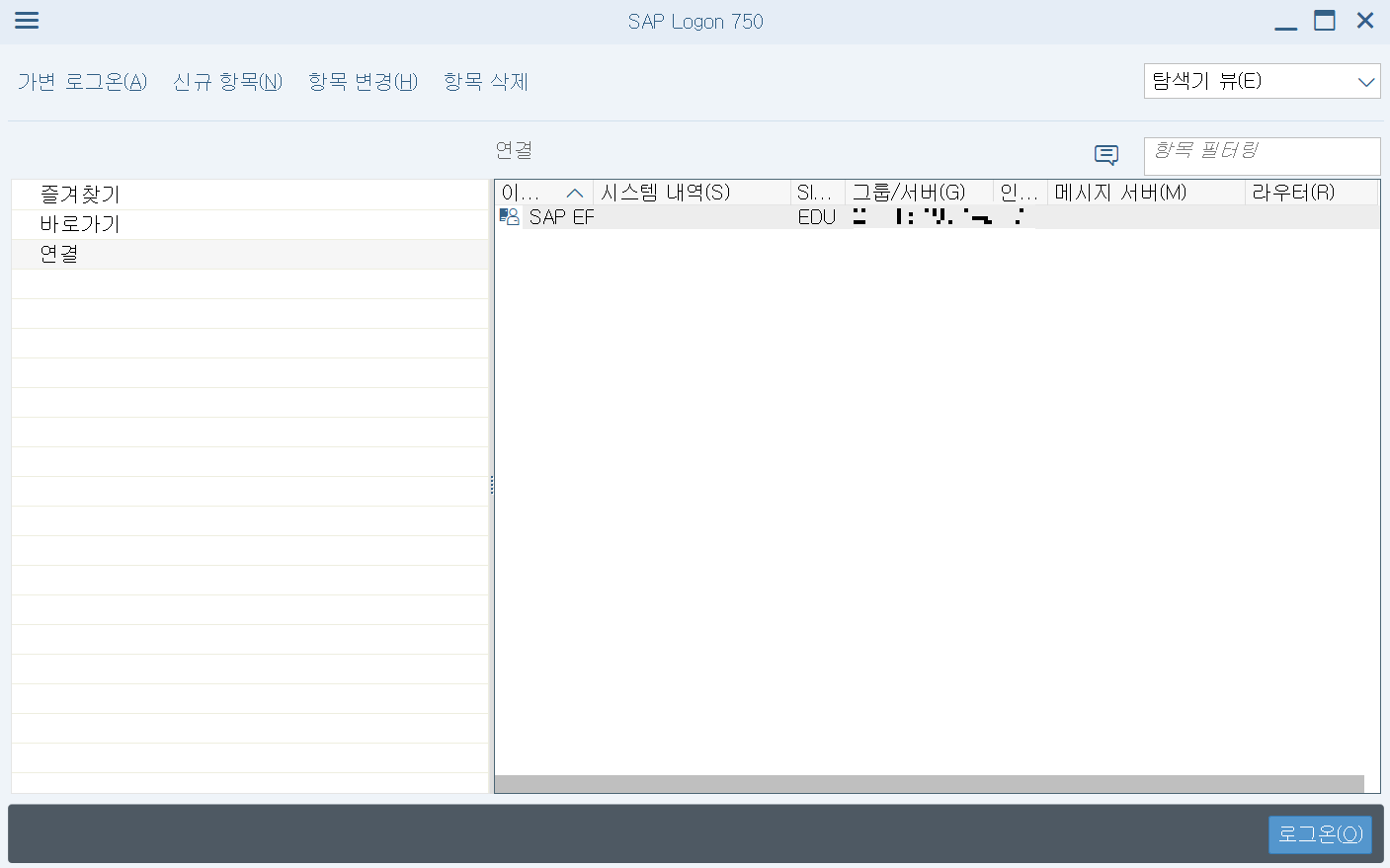The width and height of the screenshot is (1390, 868).
Task: Click 항목 변경(H) to edit entry
Action: (363, 82)
